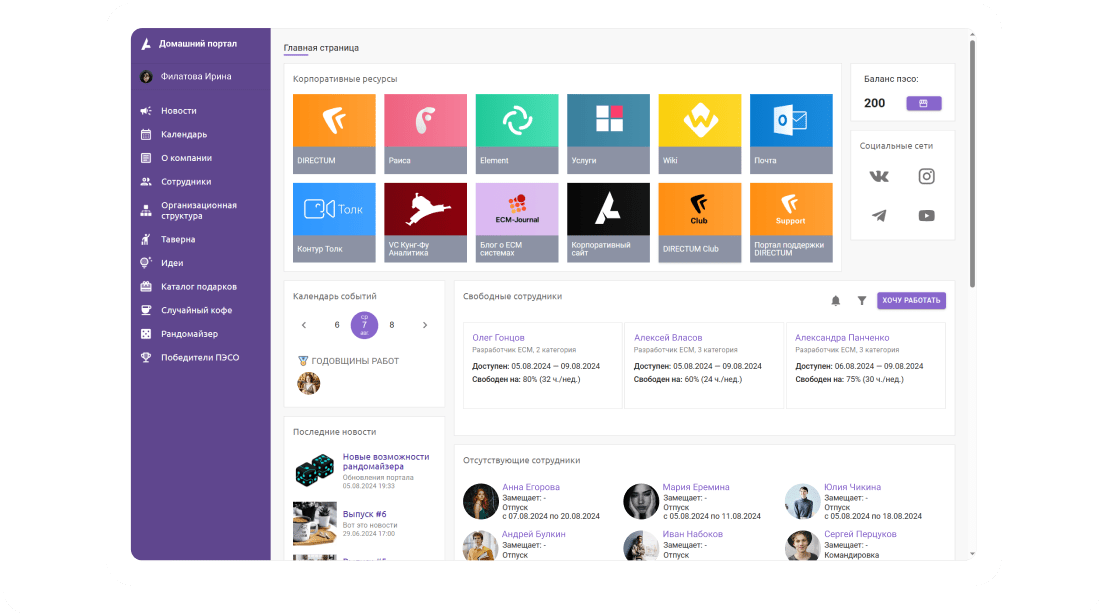The height and width of the screenshot is (613, 1100).
Task: Click Мария Еремина's avatar photo
Action: [641, 501]
